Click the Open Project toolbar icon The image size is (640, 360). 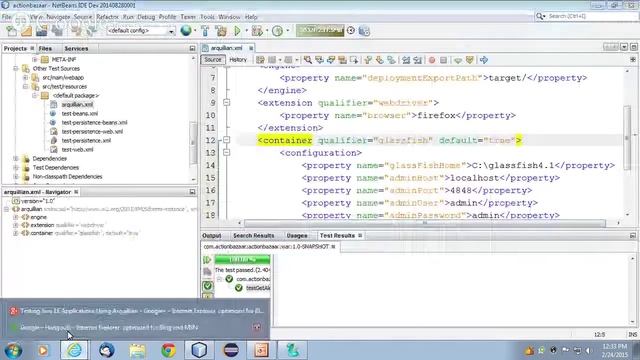tap(42, 31)
